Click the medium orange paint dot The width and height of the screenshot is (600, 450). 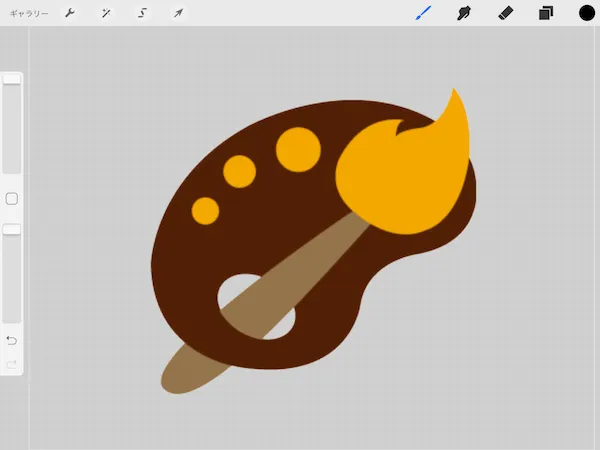coord(240,171)
